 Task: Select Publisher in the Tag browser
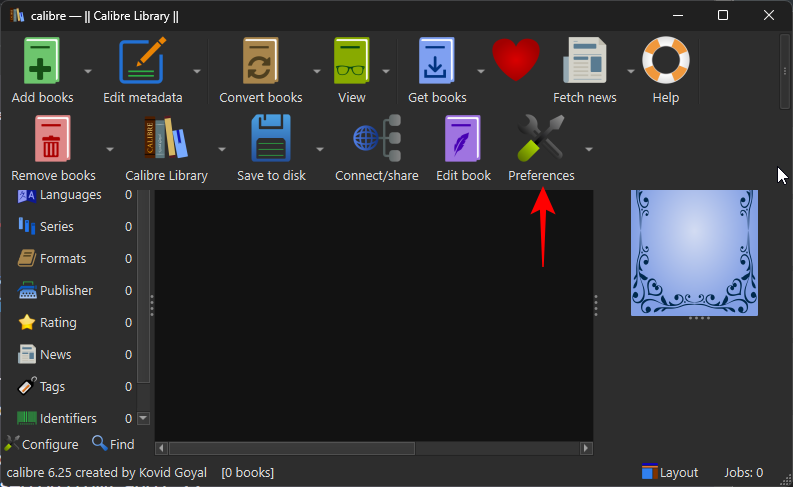[x=74, y=291]
